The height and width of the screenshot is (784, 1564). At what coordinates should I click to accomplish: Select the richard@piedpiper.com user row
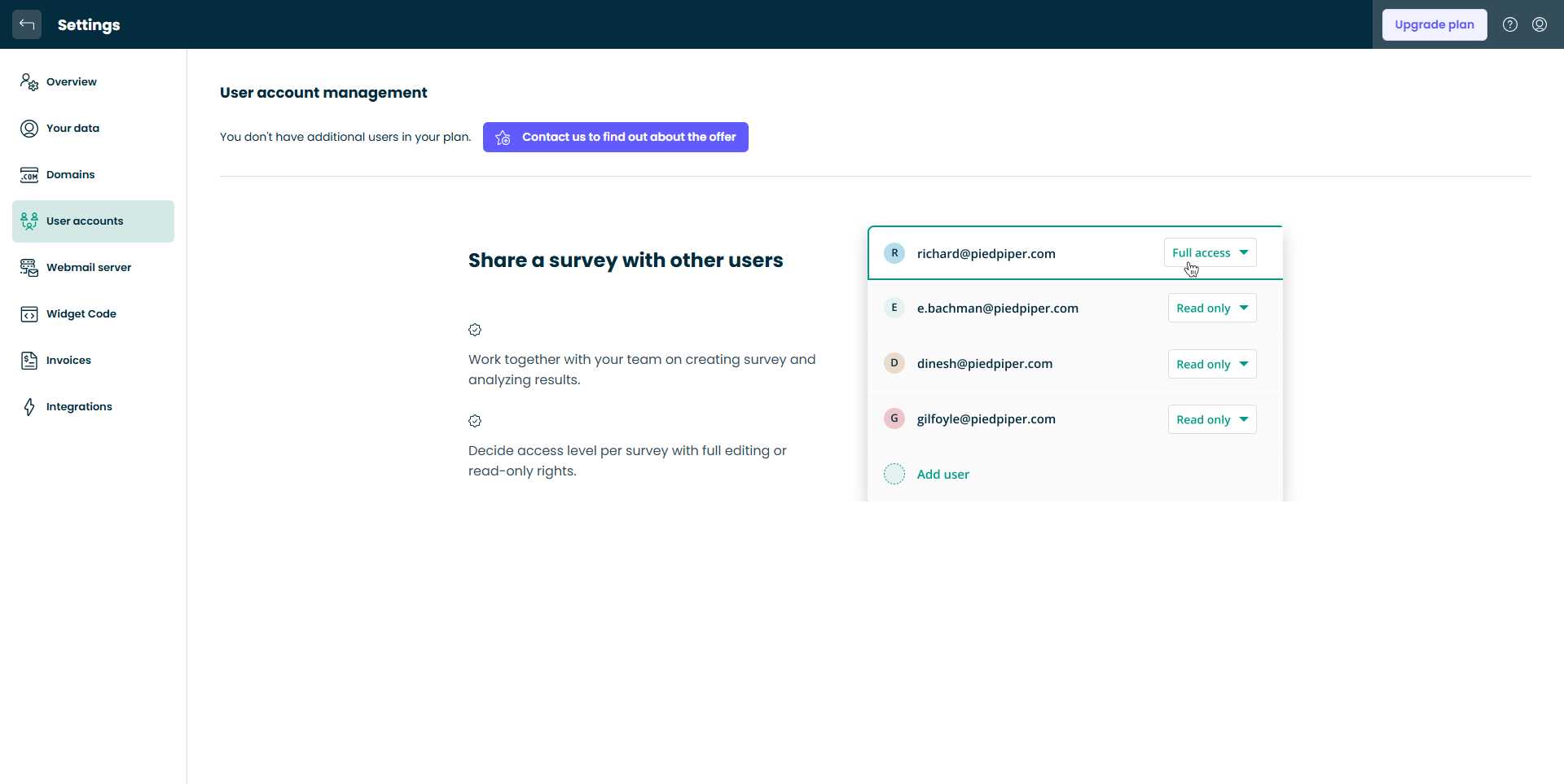[986, 254]
